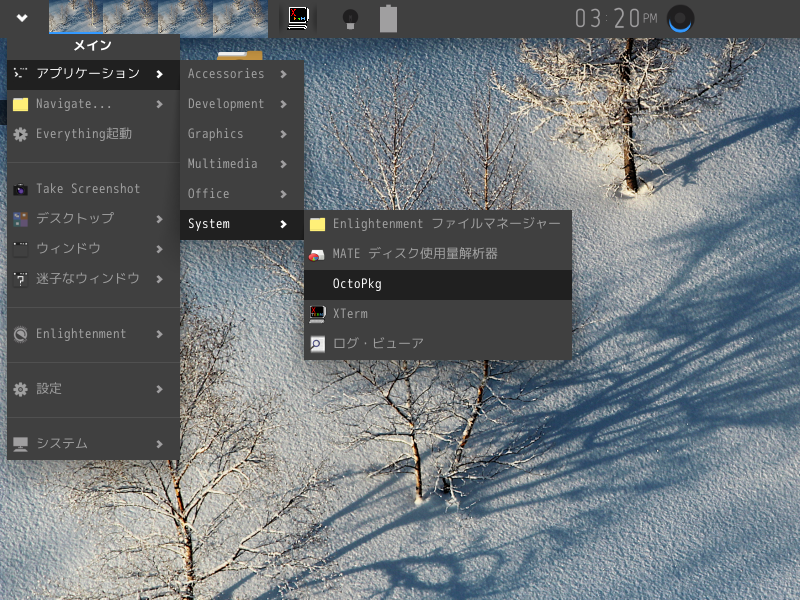Click the gear icon next to Everything起動
The width and height of the screenshot is (800, 600).
pyautogui.click(x=20, y=134)
